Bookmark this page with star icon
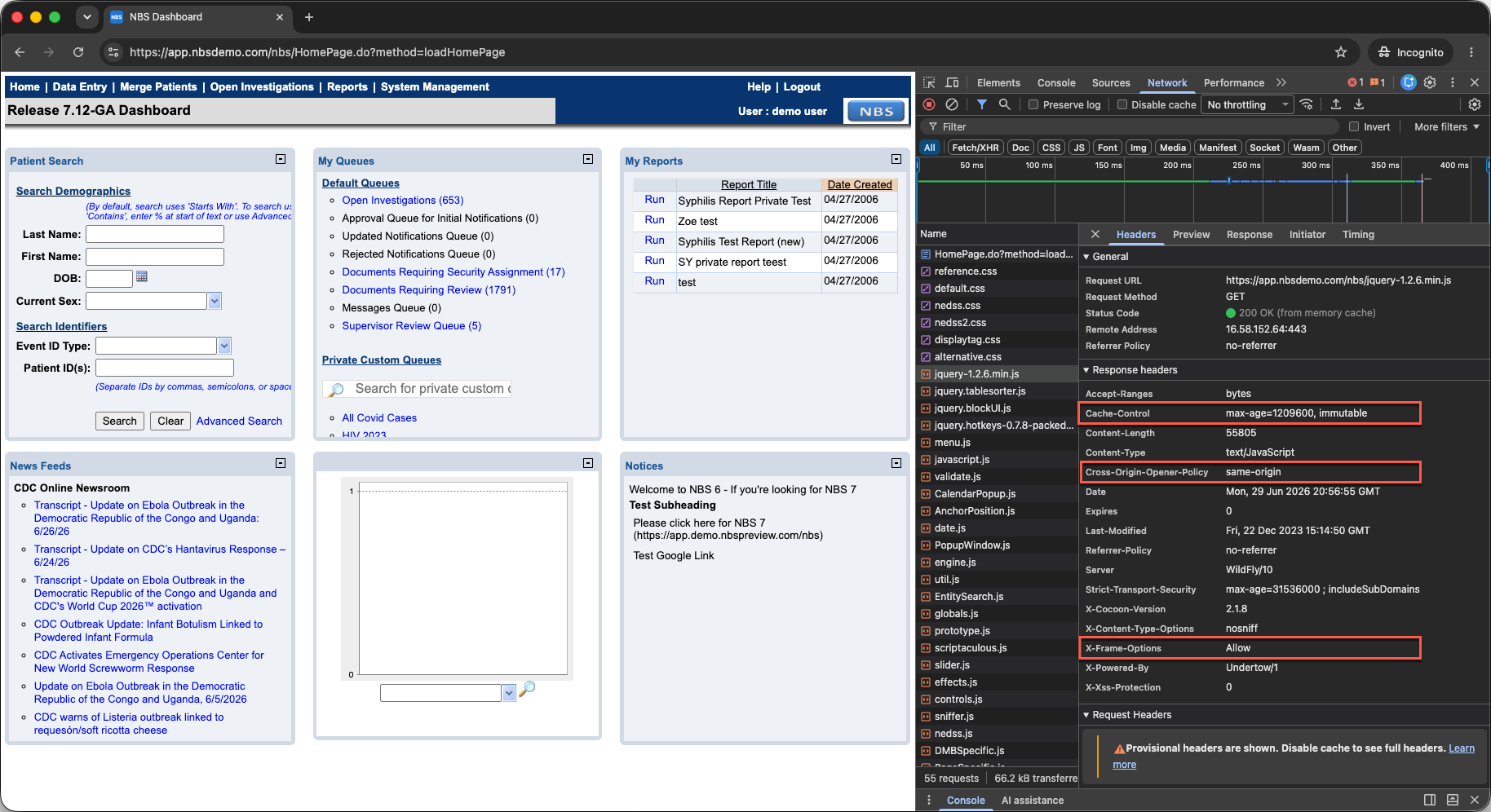1491x812 pixels. 1341,52
